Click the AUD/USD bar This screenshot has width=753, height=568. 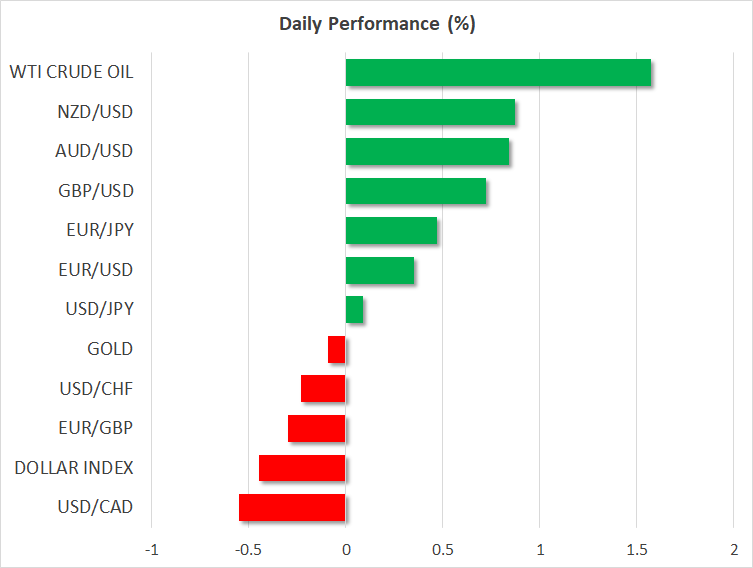[x=427, y=152]
